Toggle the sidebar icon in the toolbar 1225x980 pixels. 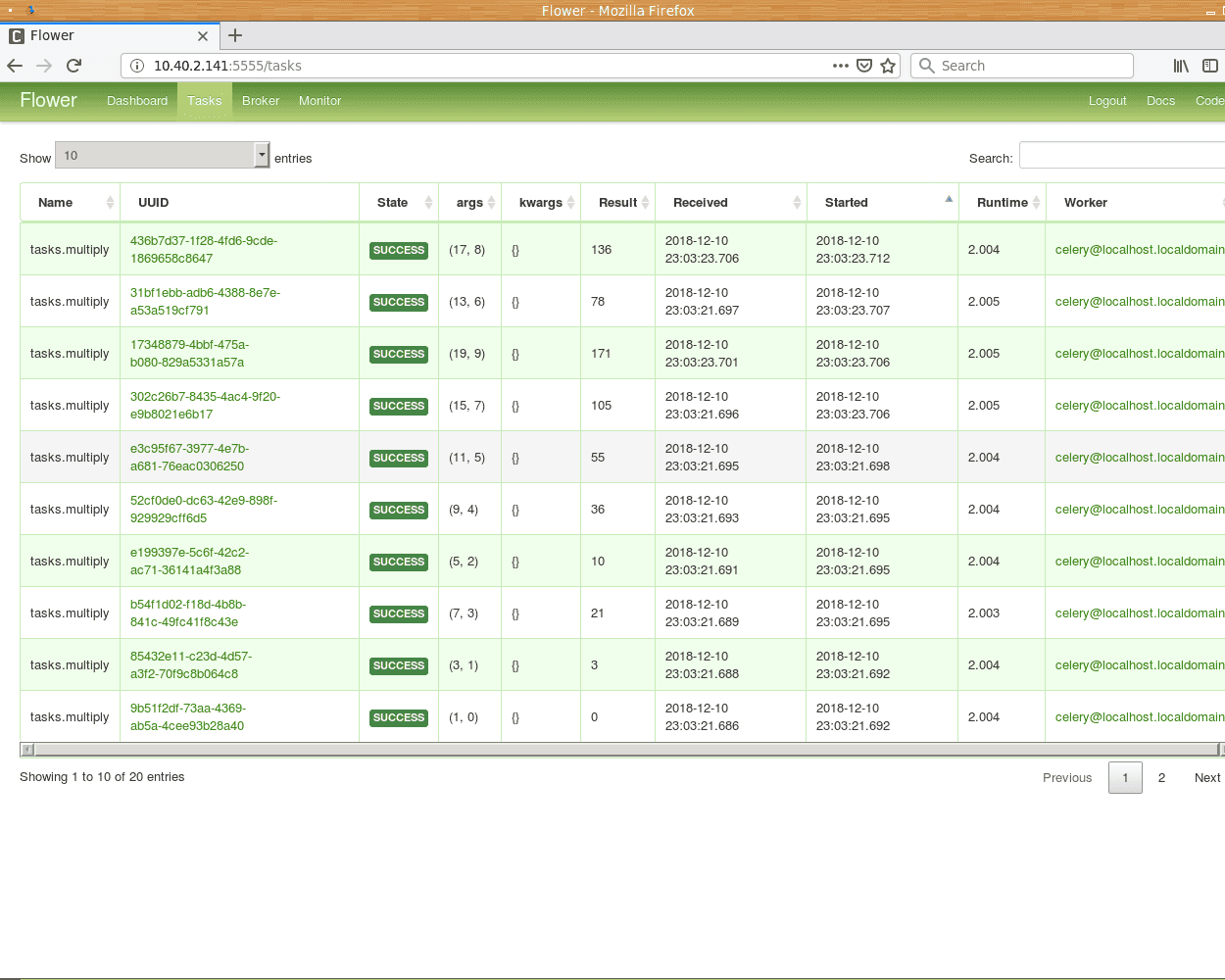coord(1210,66)
